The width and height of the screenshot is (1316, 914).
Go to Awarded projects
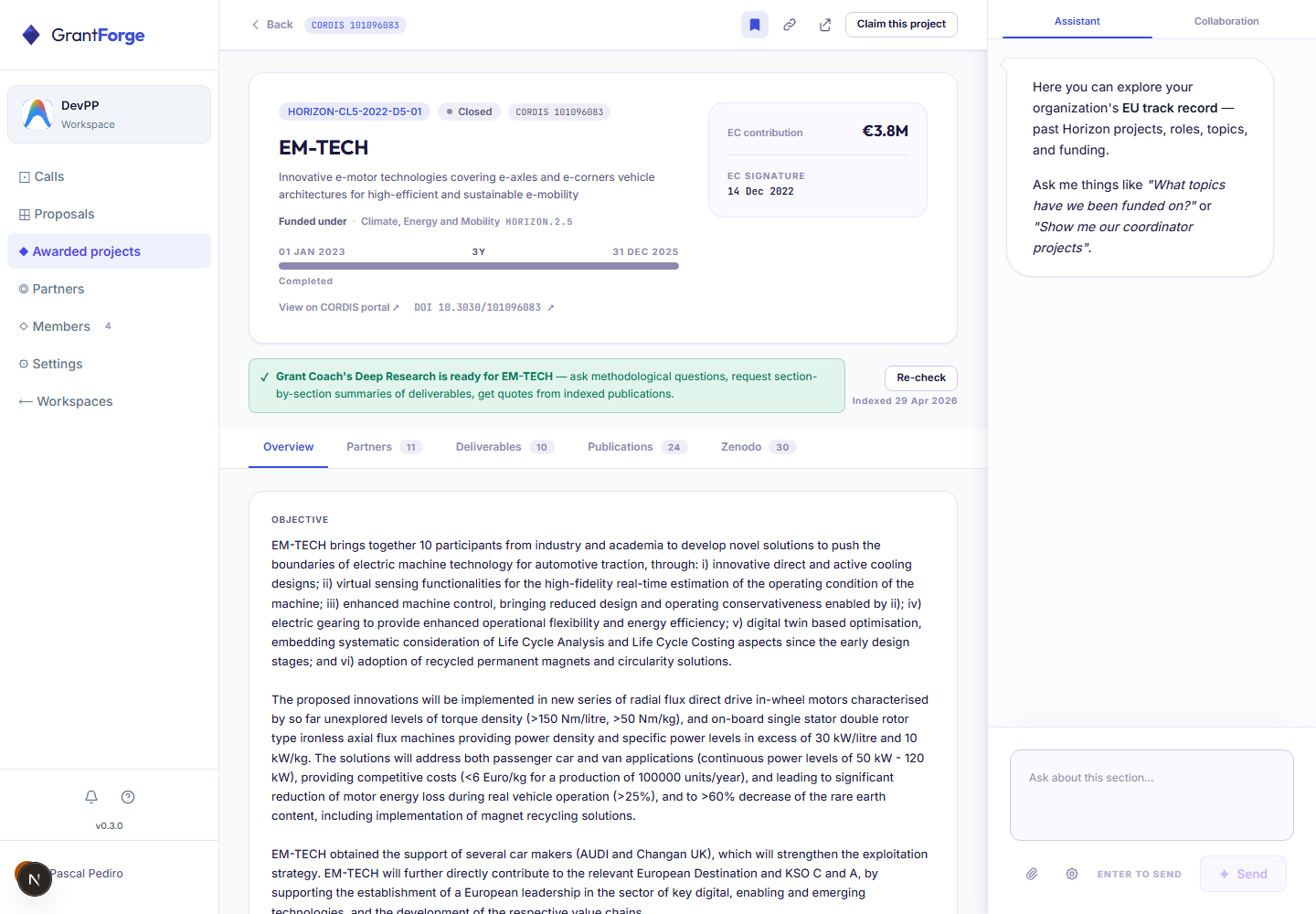pos(109,251)
